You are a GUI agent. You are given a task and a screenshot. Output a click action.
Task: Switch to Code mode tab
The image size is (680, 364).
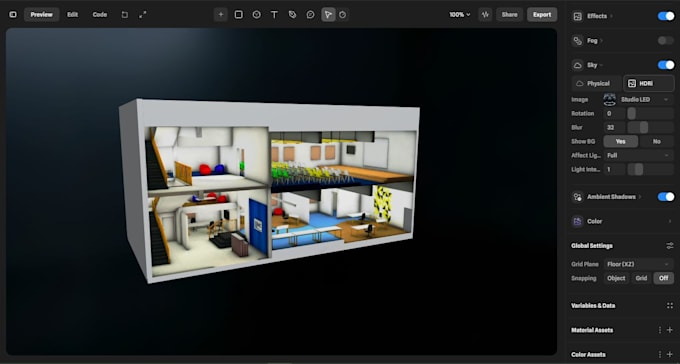(x=100, y=15)
